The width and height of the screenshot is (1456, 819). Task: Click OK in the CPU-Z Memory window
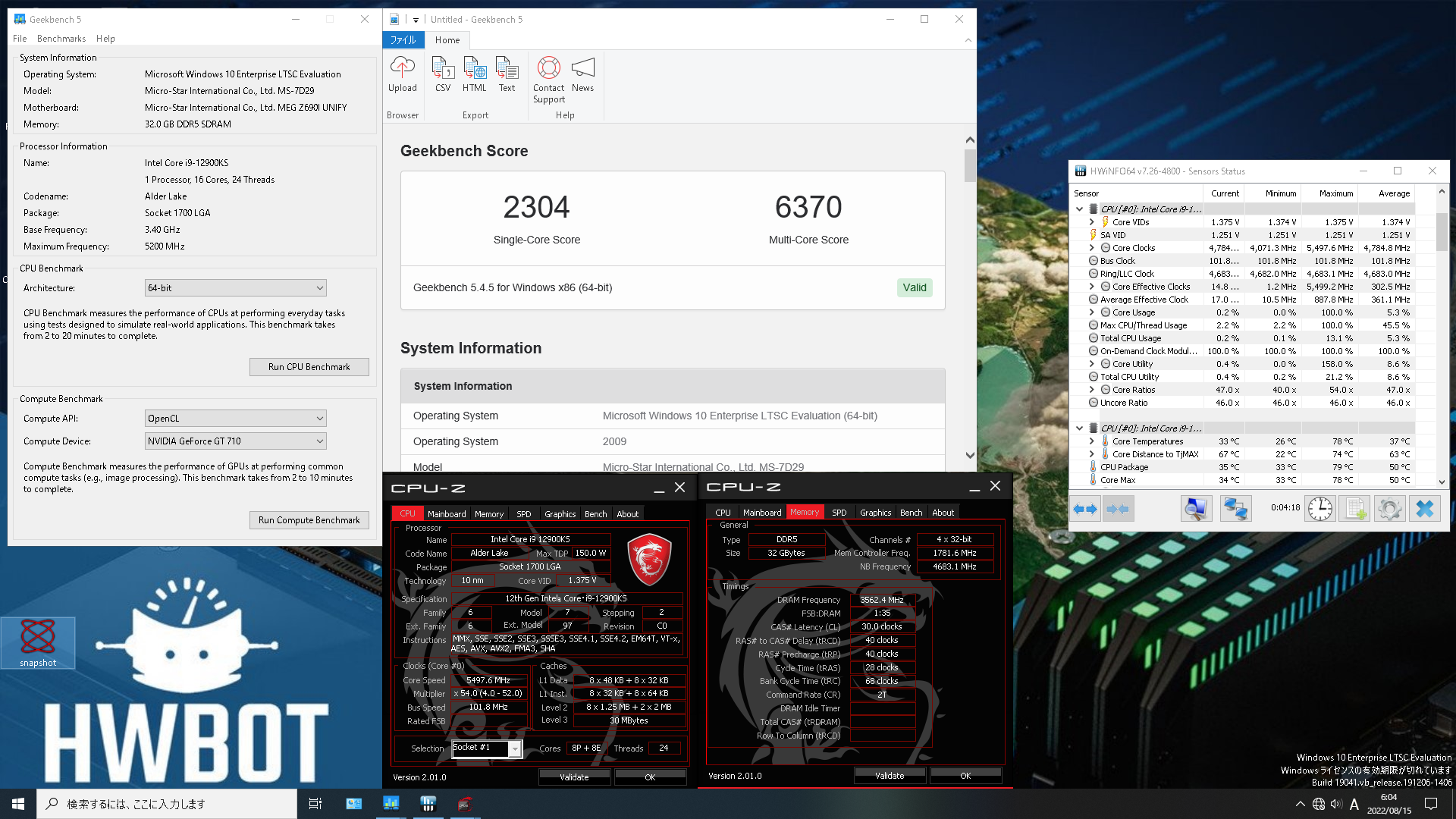(x=965, y=776)
